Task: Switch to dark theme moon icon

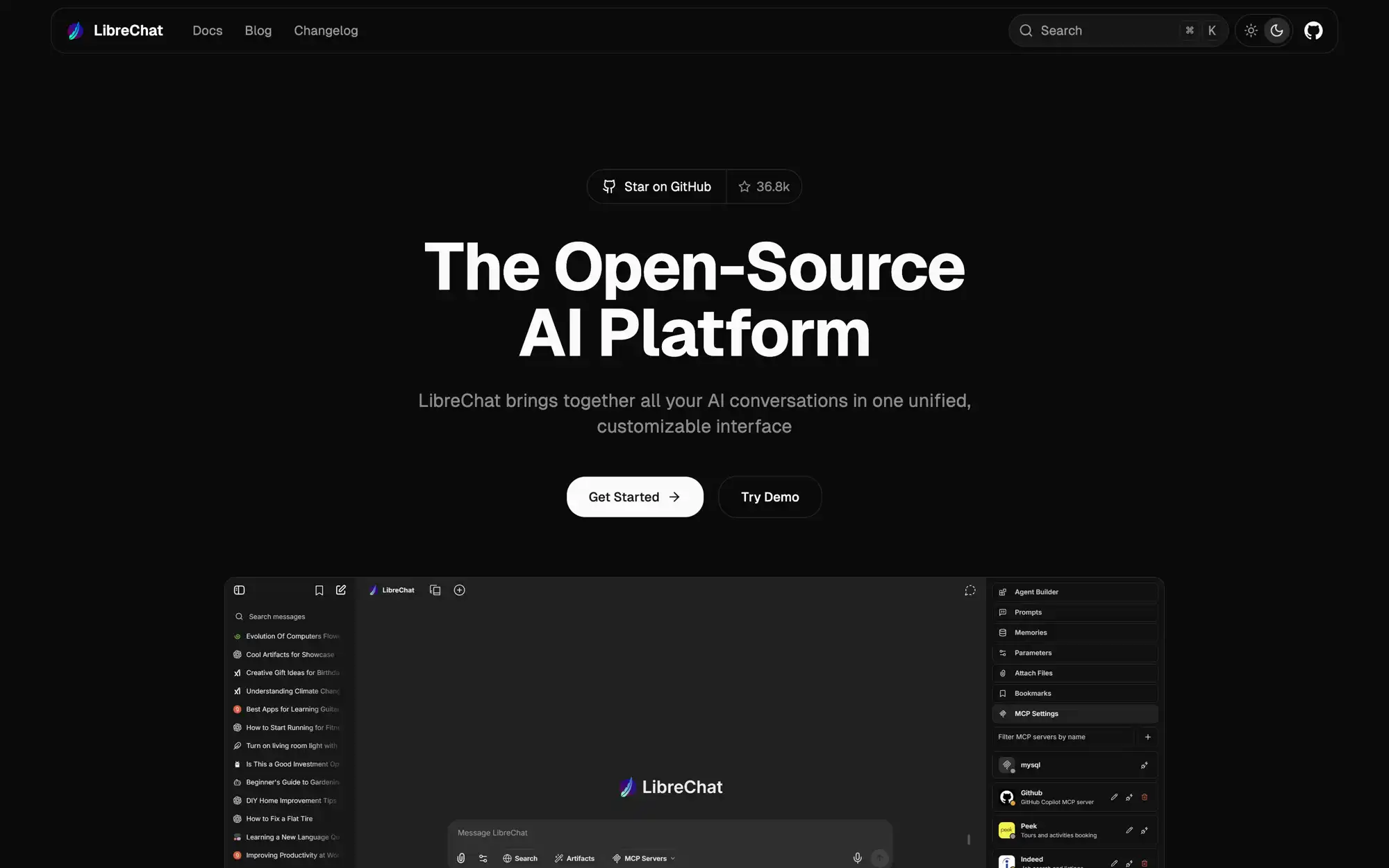Action: point(1276,31)
